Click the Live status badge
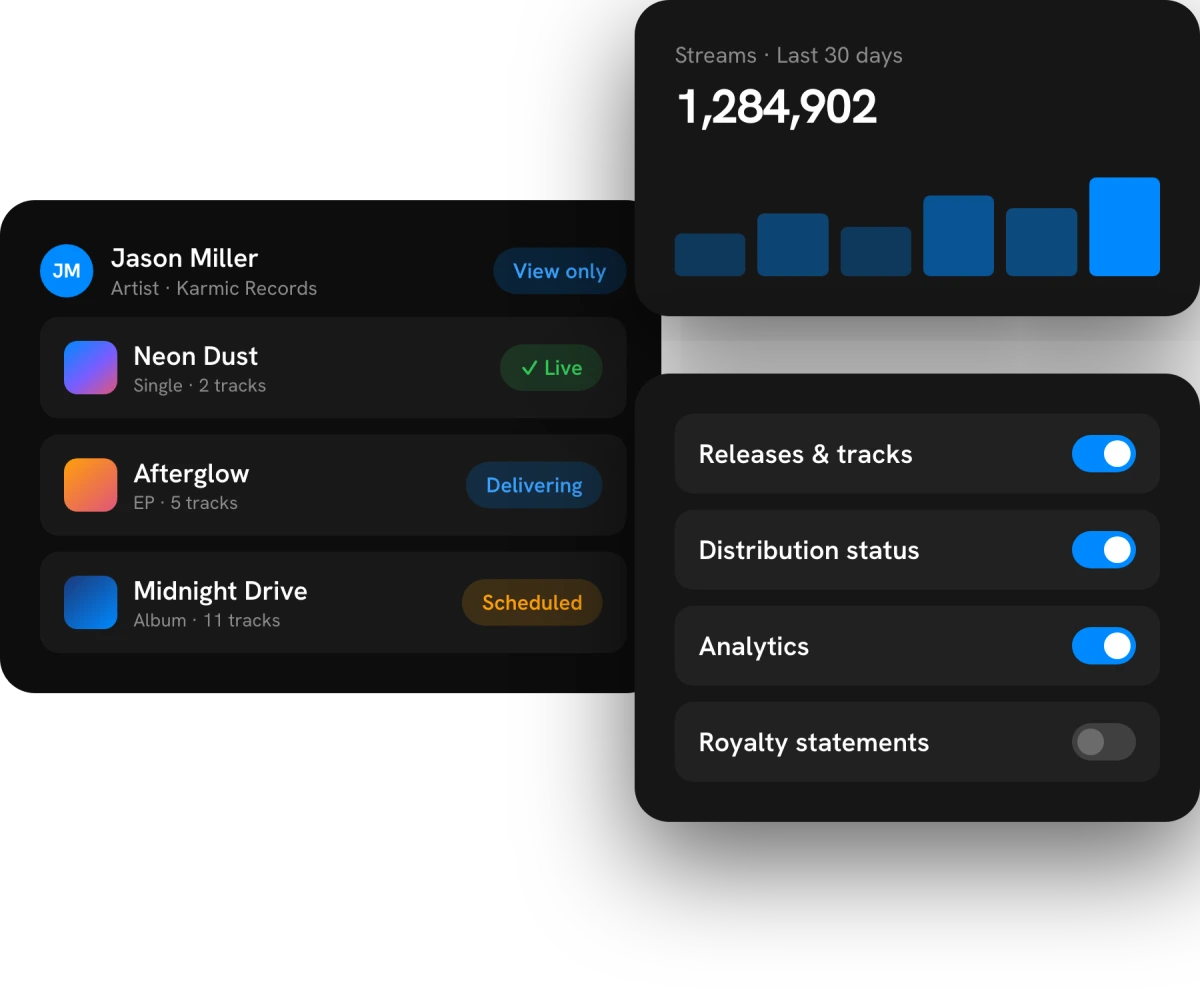1200x990 pixels. 551,368
